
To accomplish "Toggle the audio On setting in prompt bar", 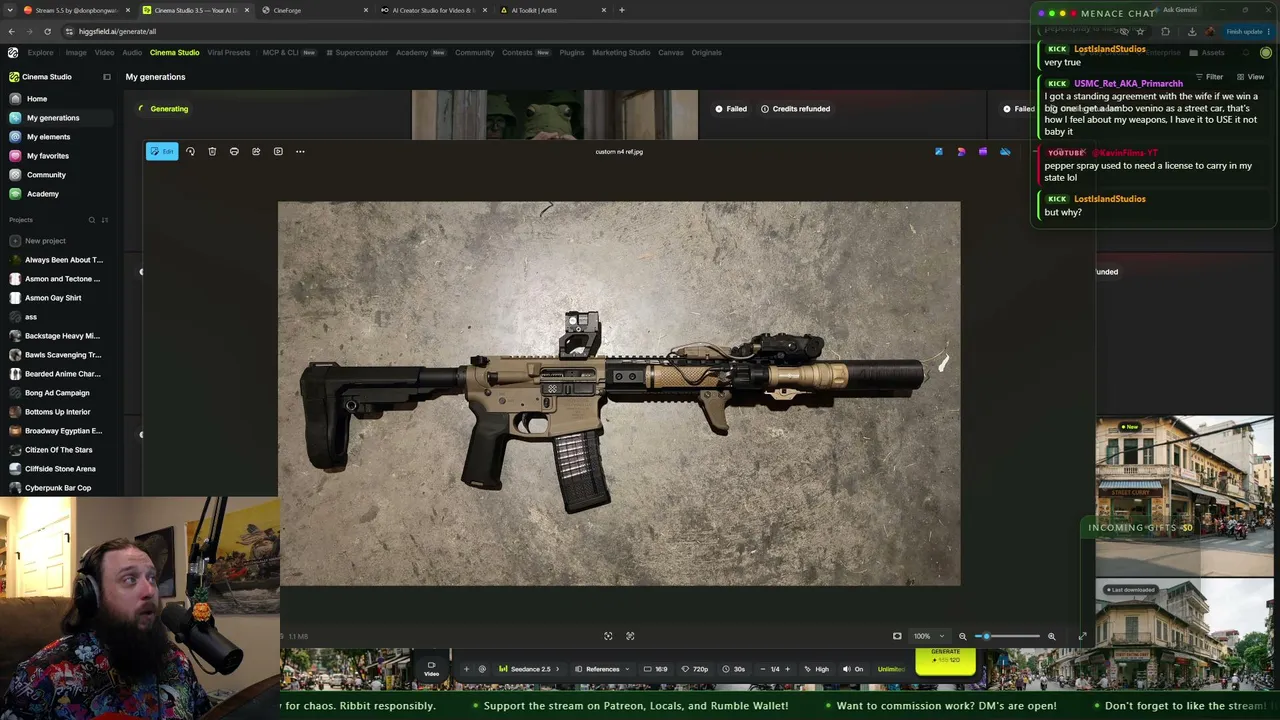I will pyautogui.click(x=853, y=669).
